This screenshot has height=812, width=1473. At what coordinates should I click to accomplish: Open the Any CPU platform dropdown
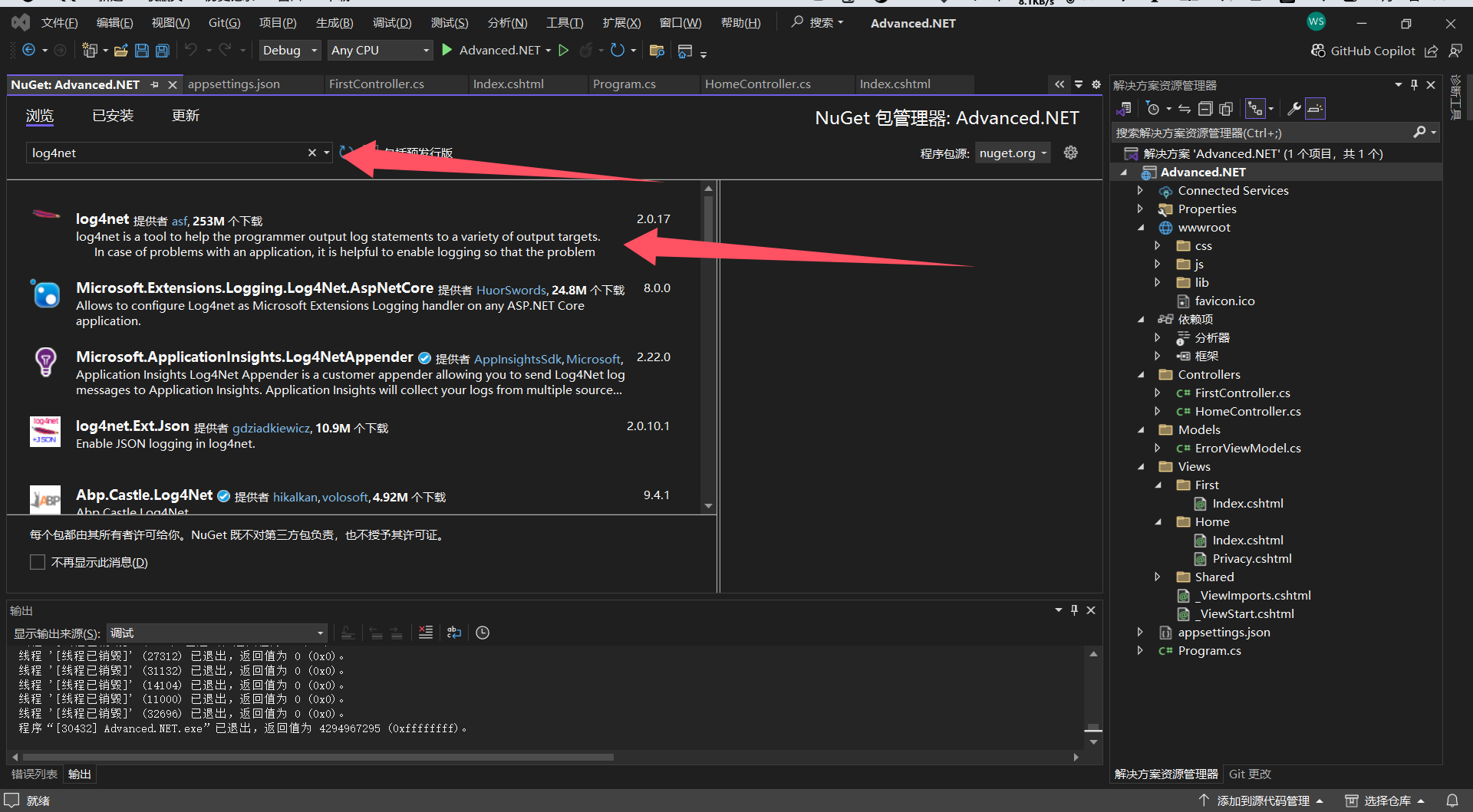(381, 51)
